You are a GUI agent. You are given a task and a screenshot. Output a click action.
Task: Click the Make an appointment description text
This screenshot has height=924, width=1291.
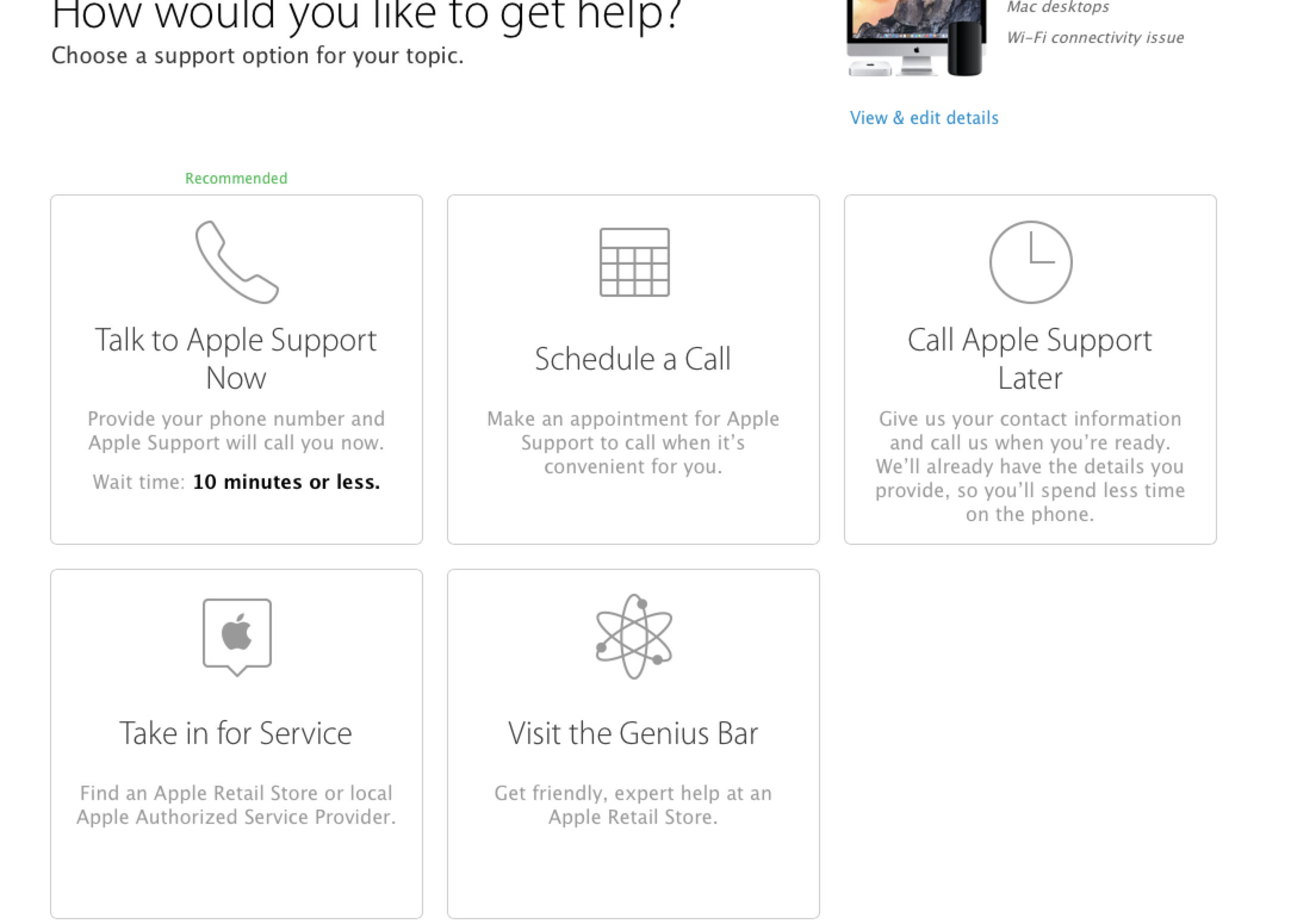633,442
